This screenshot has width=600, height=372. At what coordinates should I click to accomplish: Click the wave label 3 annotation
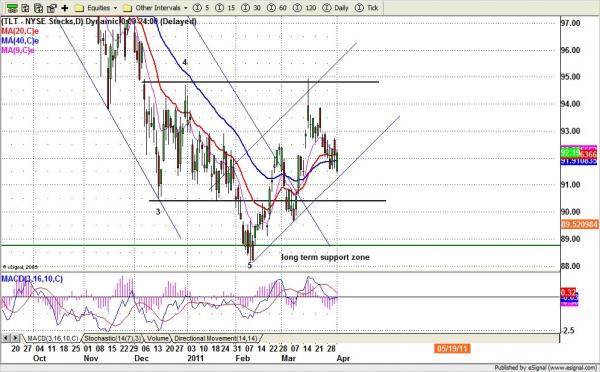[158, 211]
